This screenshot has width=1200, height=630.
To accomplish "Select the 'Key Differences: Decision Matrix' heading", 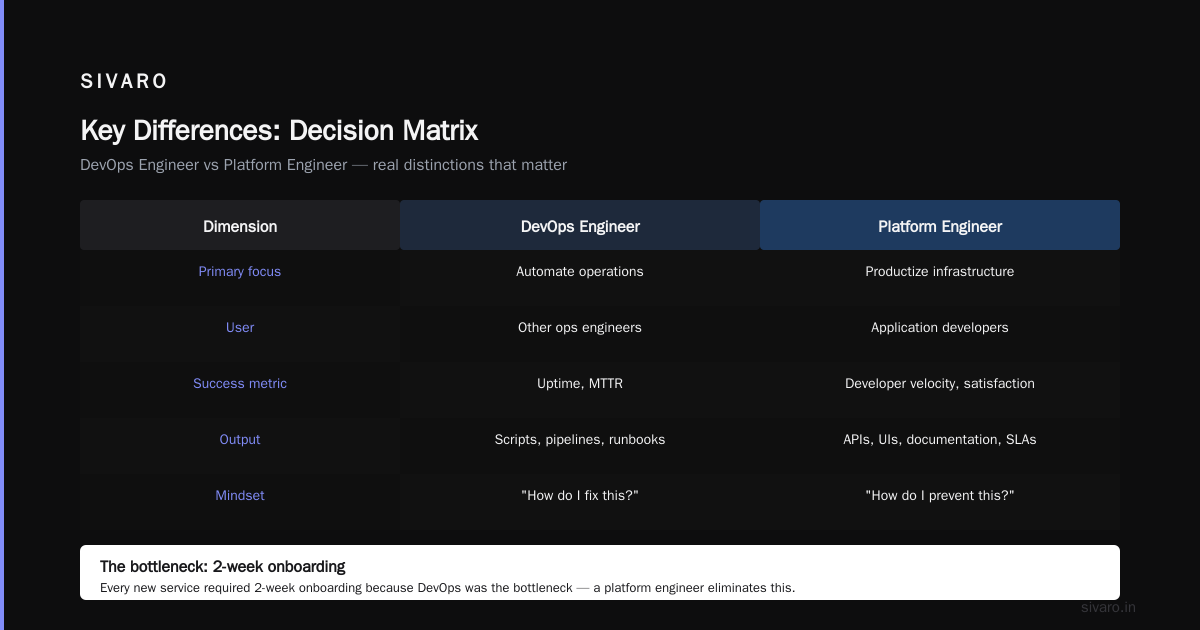I will click(279, 131).
